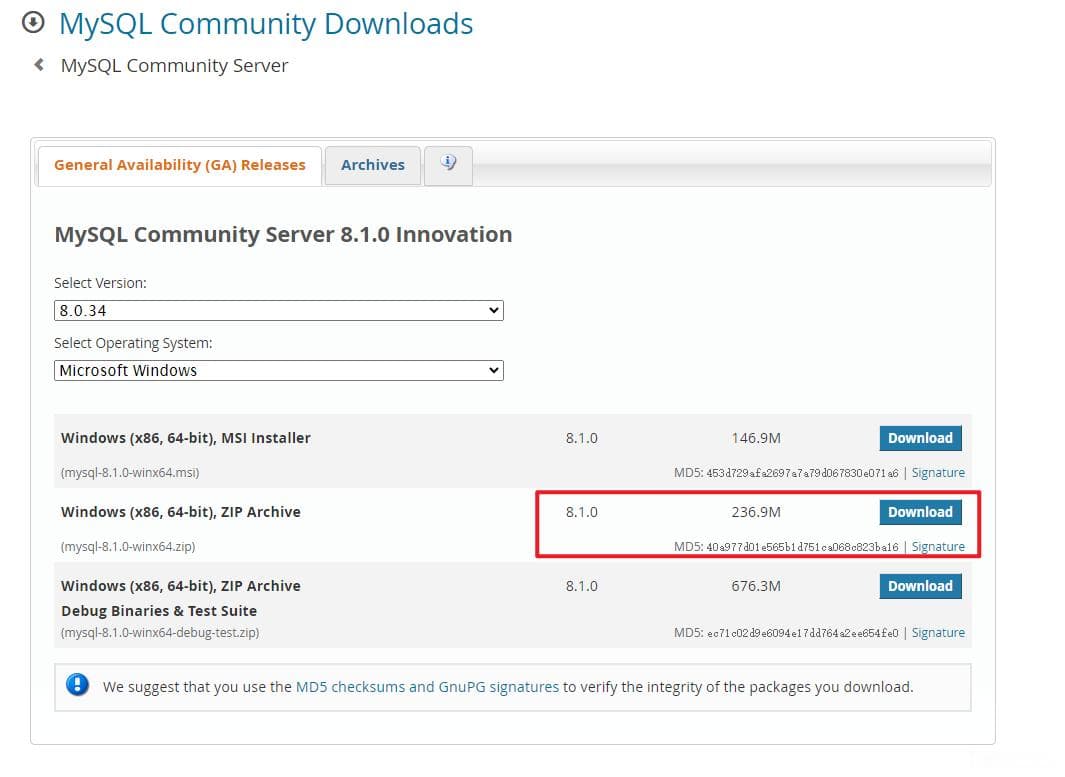
Task: Download the MSI Installer package
Action: [920, 438]
